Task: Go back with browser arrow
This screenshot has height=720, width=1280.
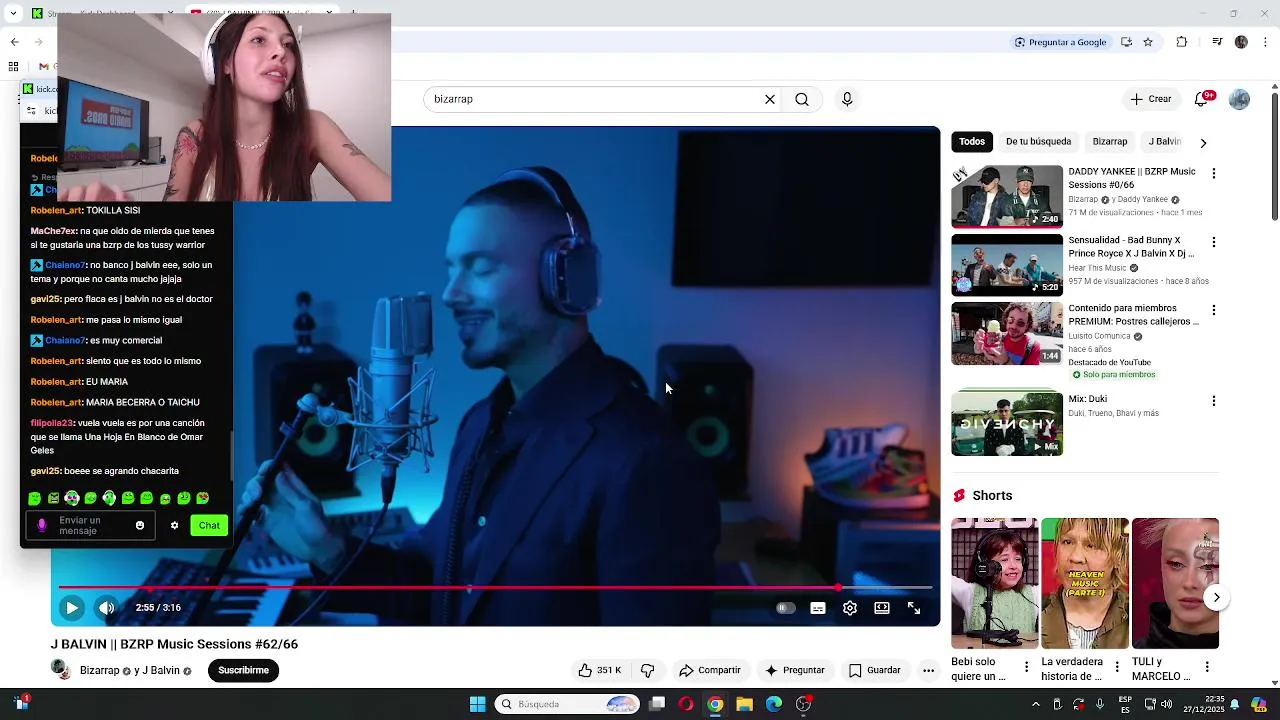Action: 14,42
